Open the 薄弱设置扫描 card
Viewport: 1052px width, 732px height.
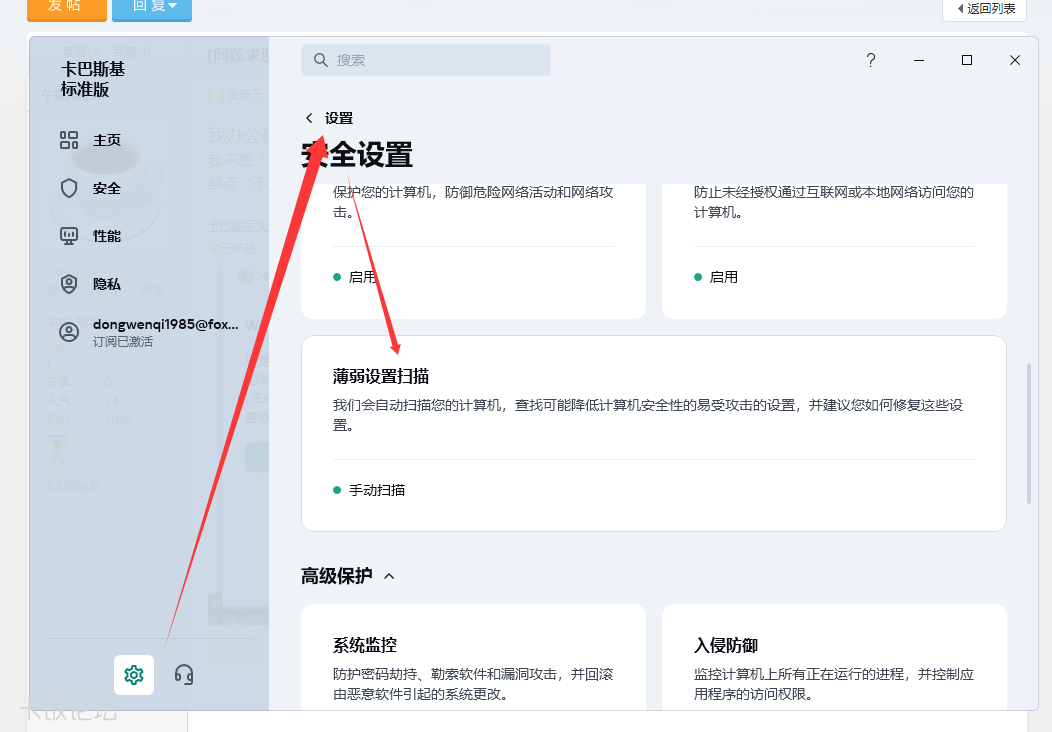coord(653,433)
